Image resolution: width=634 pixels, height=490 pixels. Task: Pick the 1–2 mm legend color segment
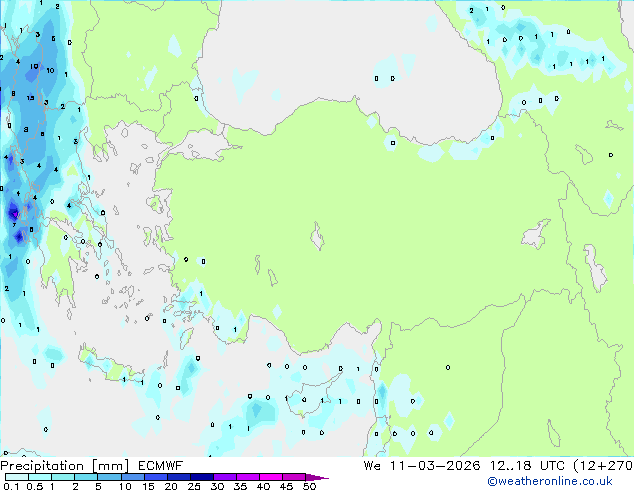click(63, 477)
